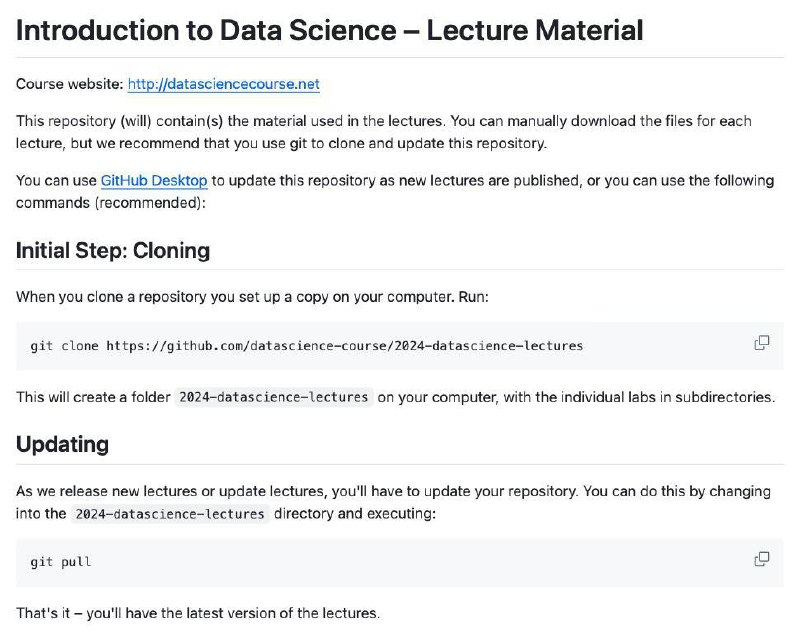Click the Introduction to Data Science main heading
800x643 pixels.
click(x=330, y=30)
